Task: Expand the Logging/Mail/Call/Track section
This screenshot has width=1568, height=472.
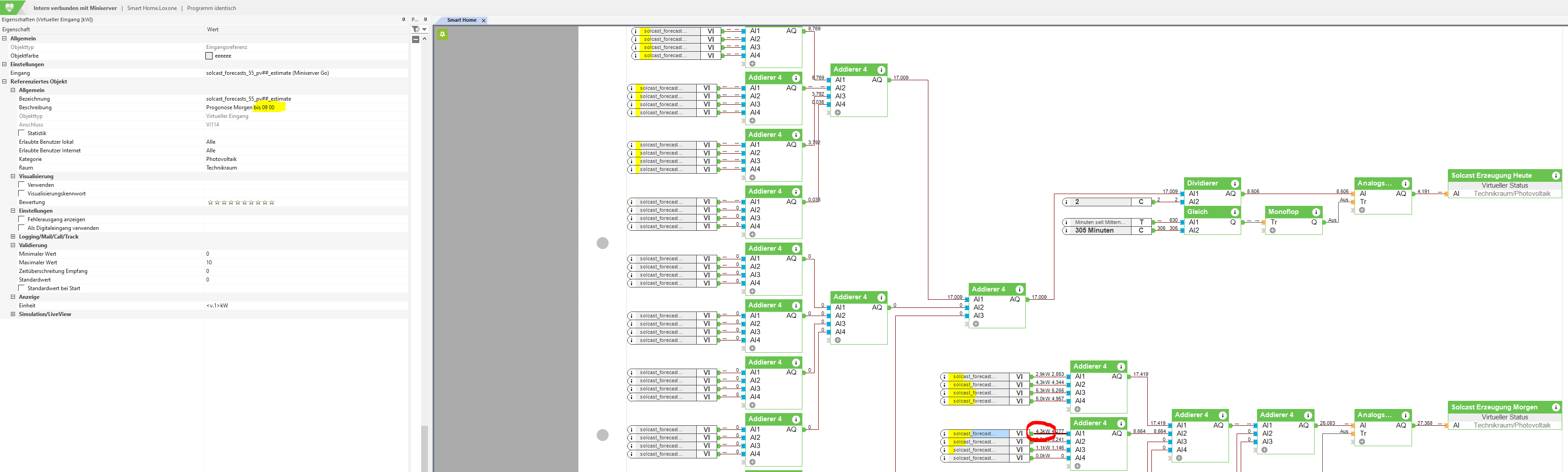Action: click(x=13, y=236)
